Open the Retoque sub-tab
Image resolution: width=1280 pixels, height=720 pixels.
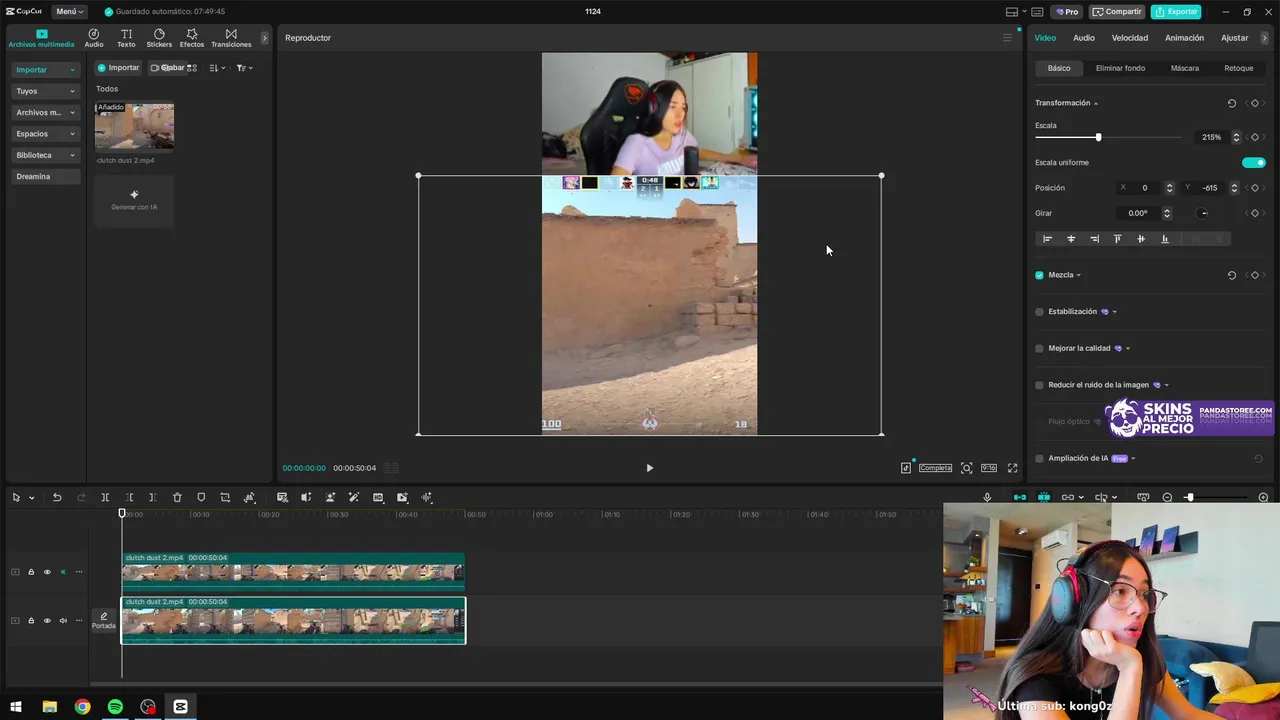[1238, 68]
